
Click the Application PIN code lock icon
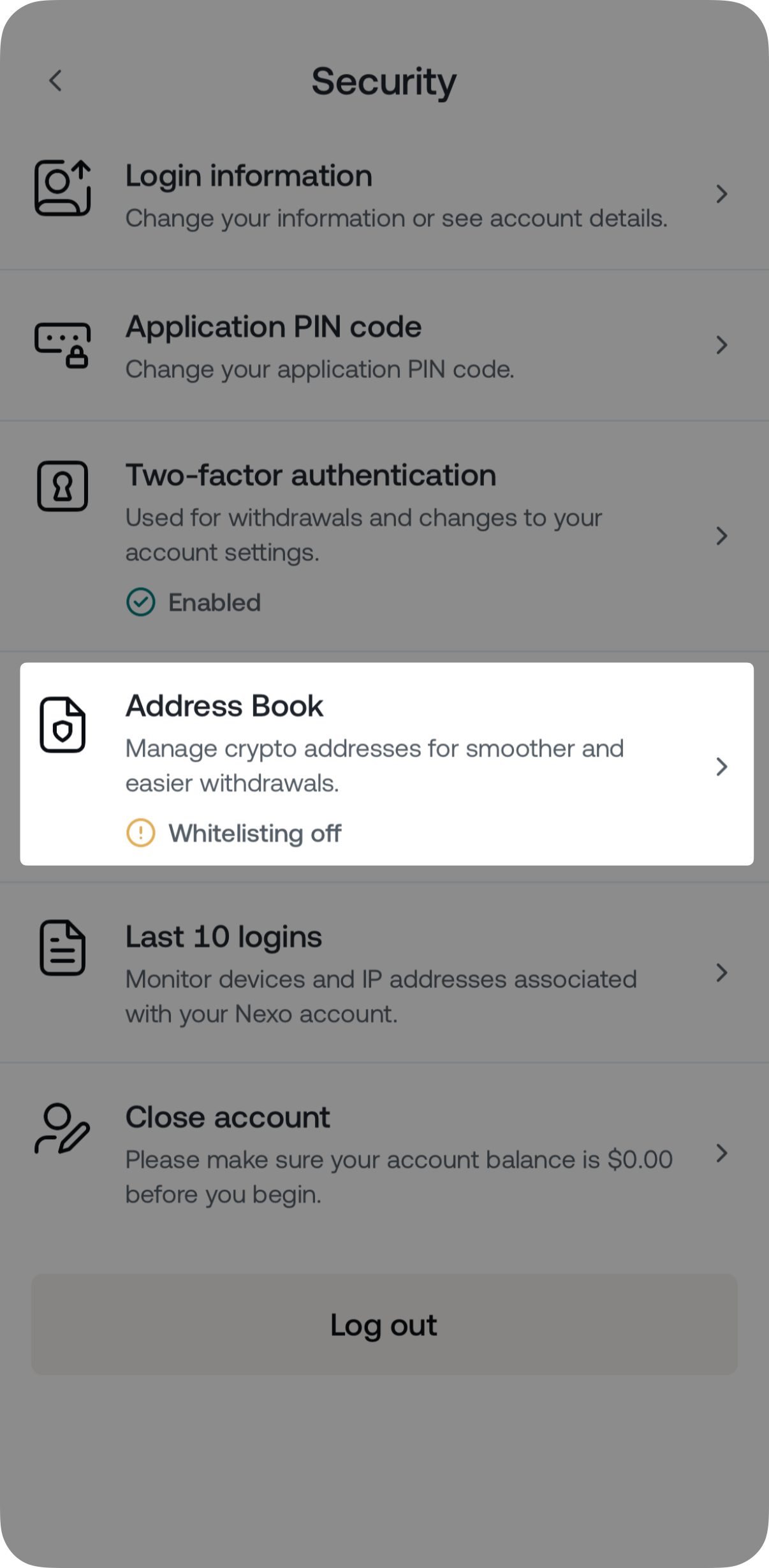pos(62,345)
